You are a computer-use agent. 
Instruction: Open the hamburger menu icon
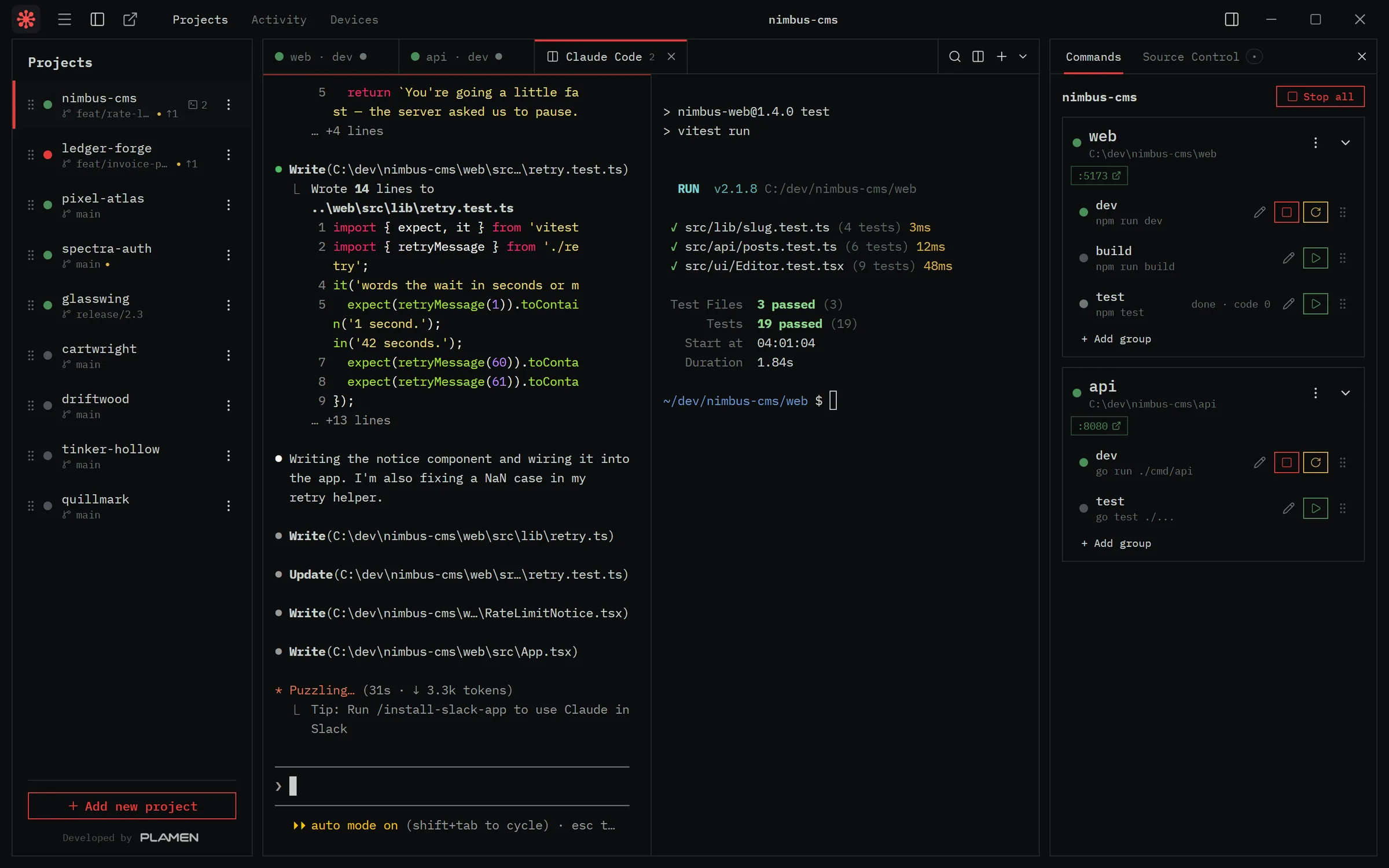(64, 20)
